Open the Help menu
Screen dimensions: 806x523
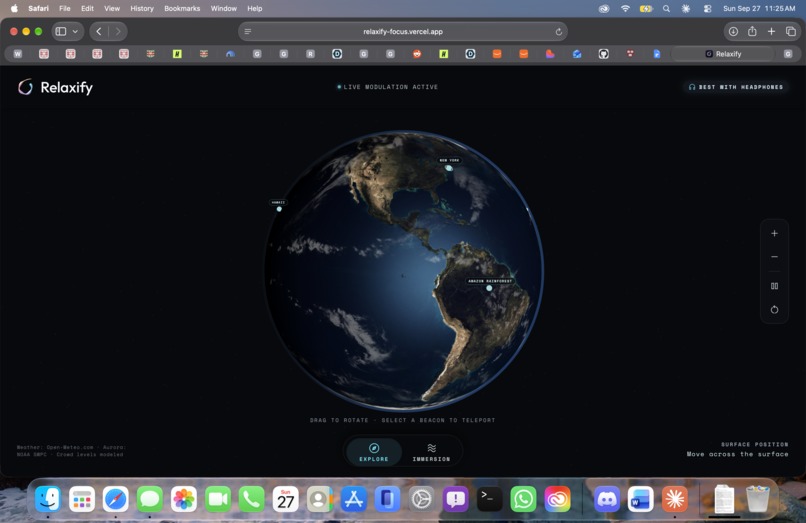point(254,8)
